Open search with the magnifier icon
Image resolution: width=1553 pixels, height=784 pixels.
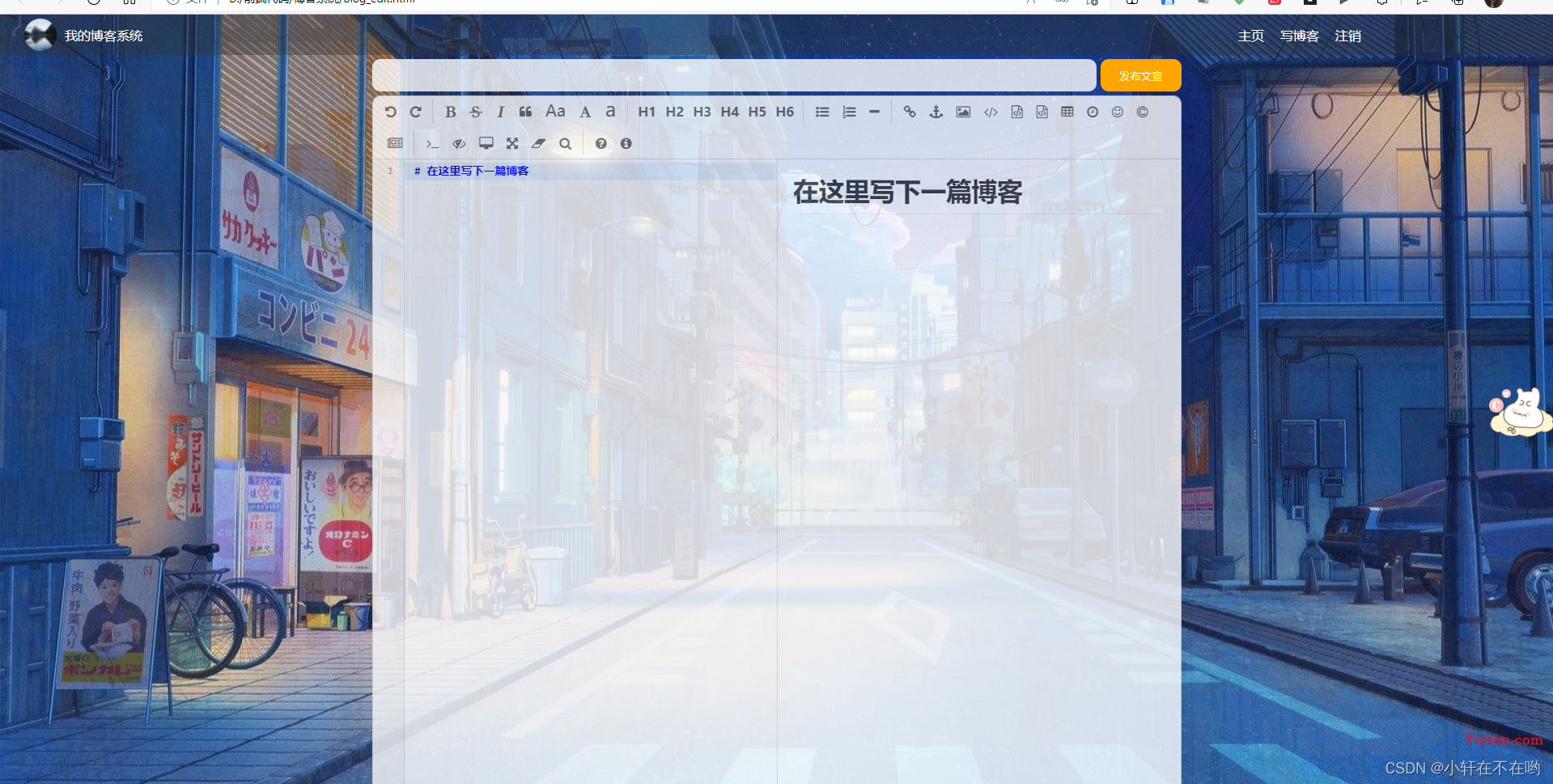tap(566, 143)
